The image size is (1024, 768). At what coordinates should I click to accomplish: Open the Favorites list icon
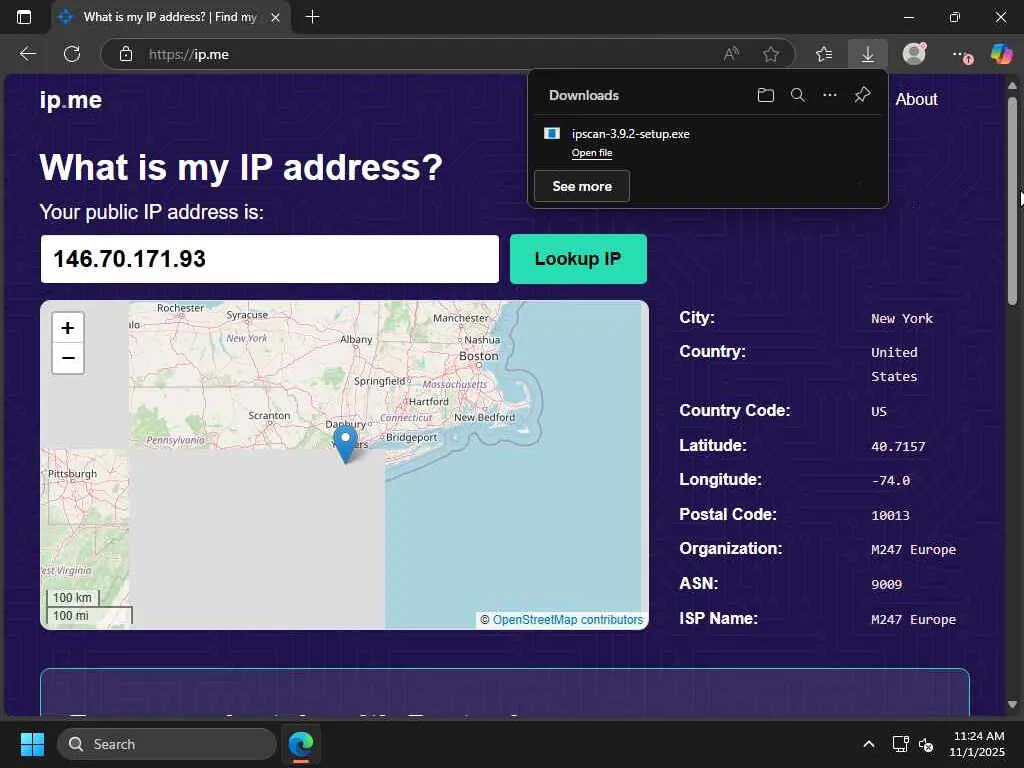coord(824,54)
